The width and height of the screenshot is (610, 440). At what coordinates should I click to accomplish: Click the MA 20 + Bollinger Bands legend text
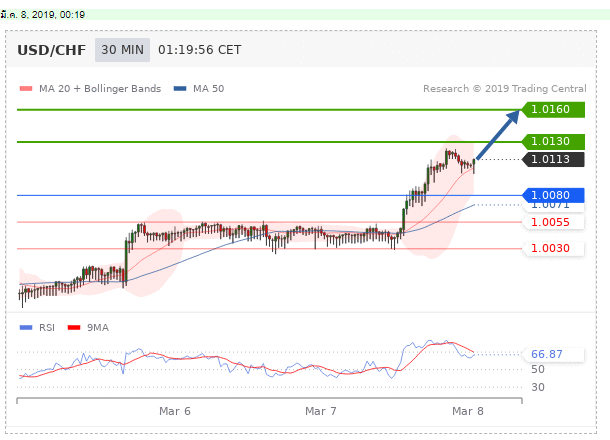click(100, 89)
